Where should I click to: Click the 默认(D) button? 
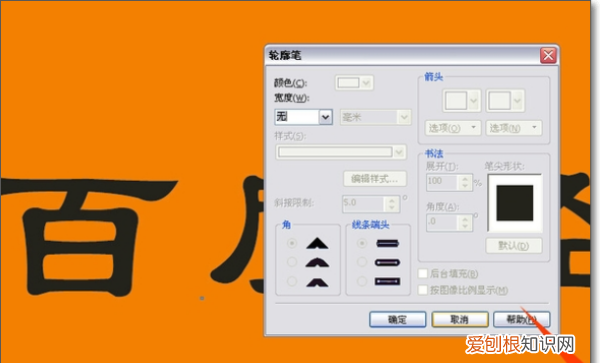[514, 246]
